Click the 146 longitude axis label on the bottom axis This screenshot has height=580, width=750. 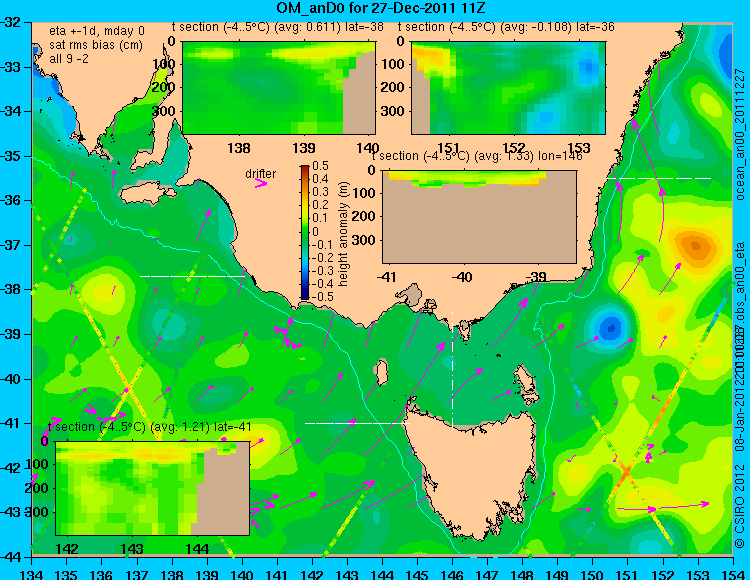point(452,574)
